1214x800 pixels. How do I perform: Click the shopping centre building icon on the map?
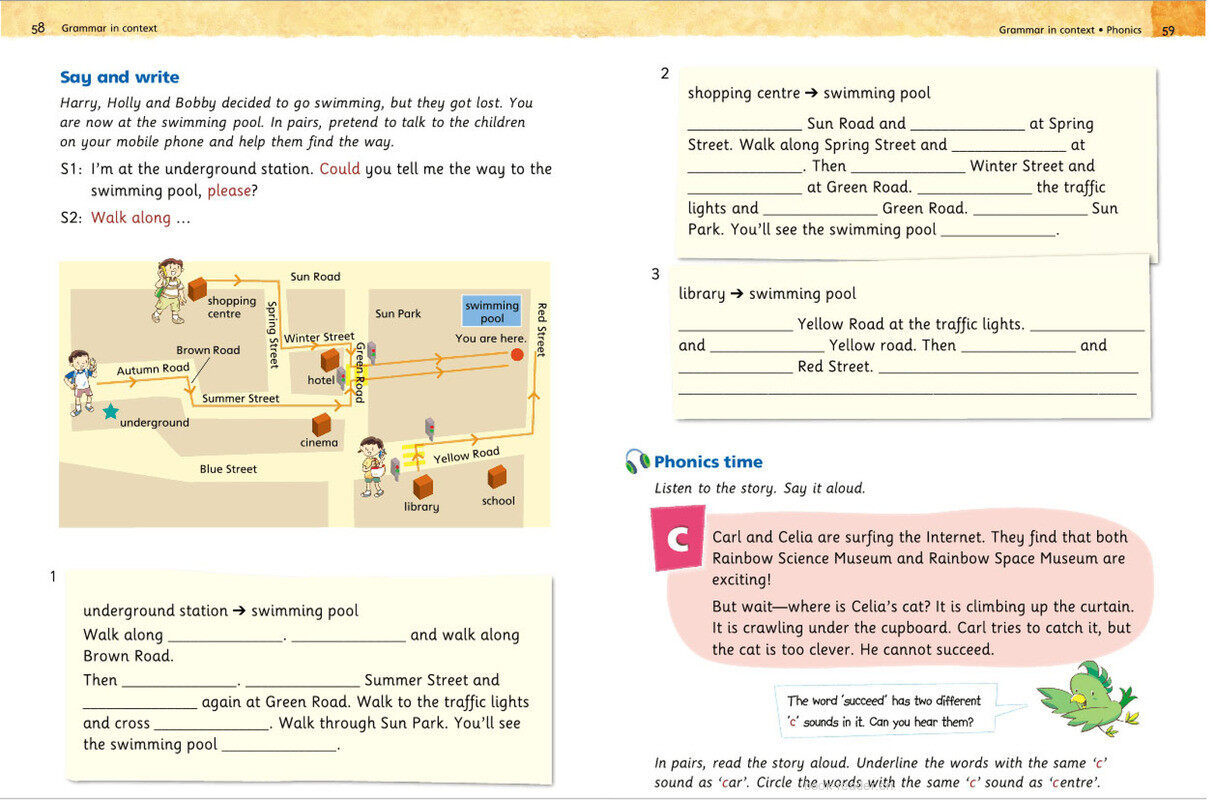tap(197, 287)
